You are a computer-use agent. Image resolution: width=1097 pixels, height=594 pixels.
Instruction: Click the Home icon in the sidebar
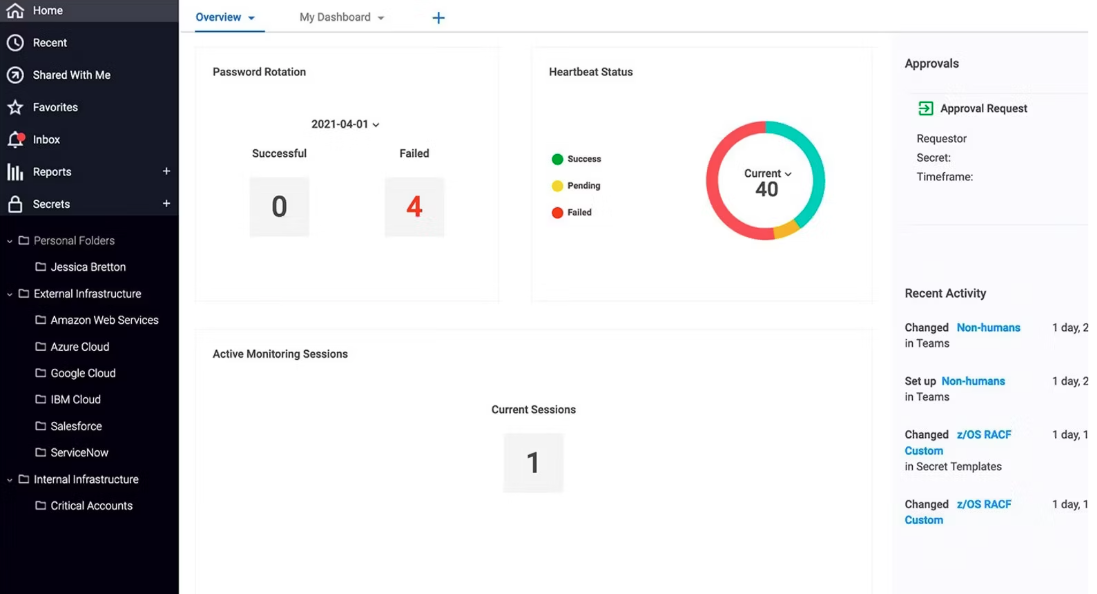point(14,10)
